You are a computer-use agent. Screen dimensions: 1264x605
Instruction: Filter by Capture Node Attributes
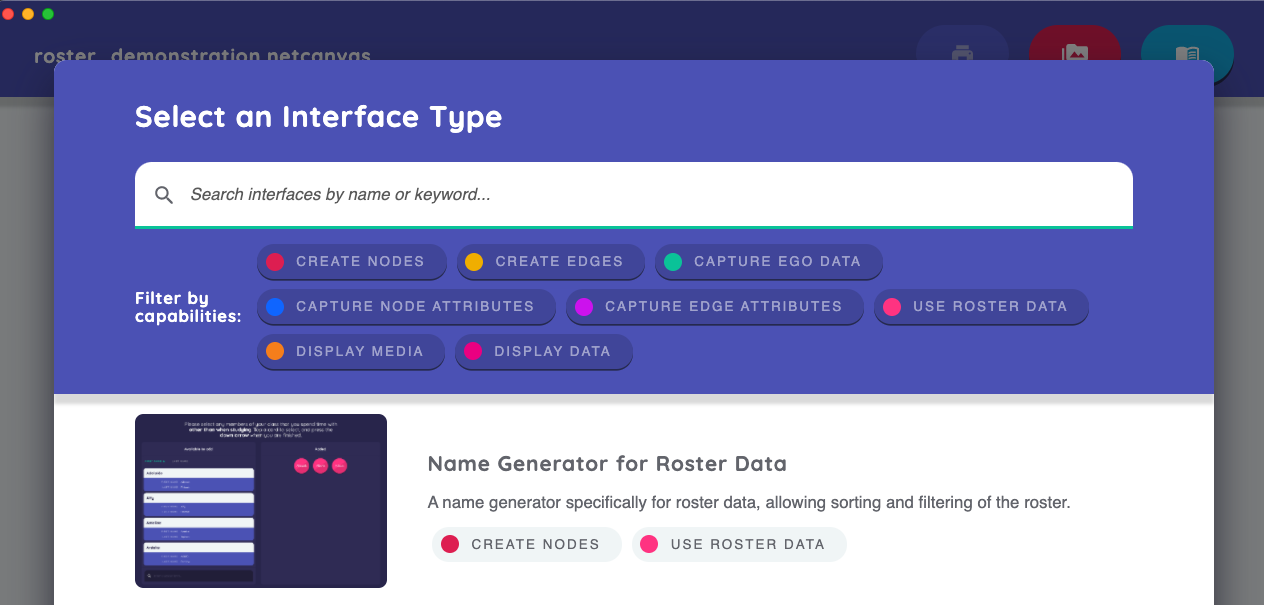(x=405, y=307)
